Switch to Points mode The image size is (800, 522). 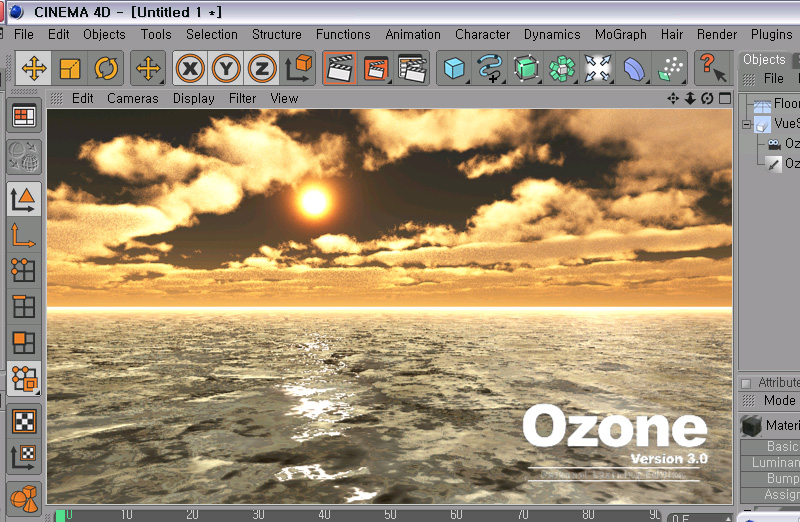pyautogui.click(x=24, y=271)
